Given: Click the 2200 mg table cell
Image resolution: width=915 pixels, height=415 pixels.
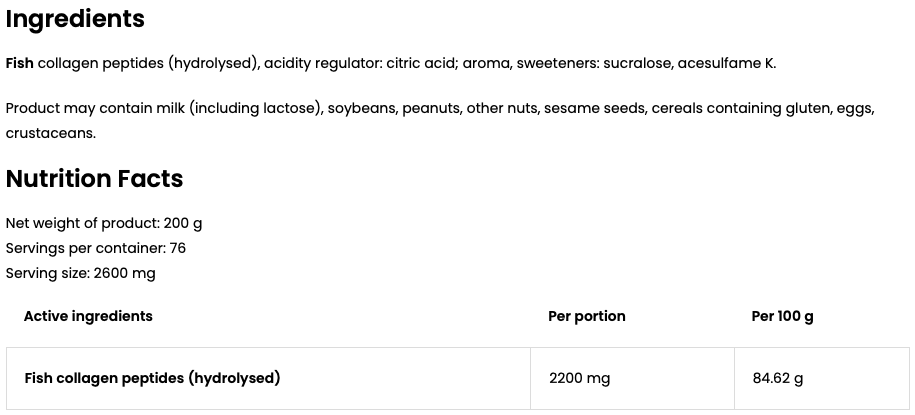Looking at the screenshot, I should coord(579,378).
